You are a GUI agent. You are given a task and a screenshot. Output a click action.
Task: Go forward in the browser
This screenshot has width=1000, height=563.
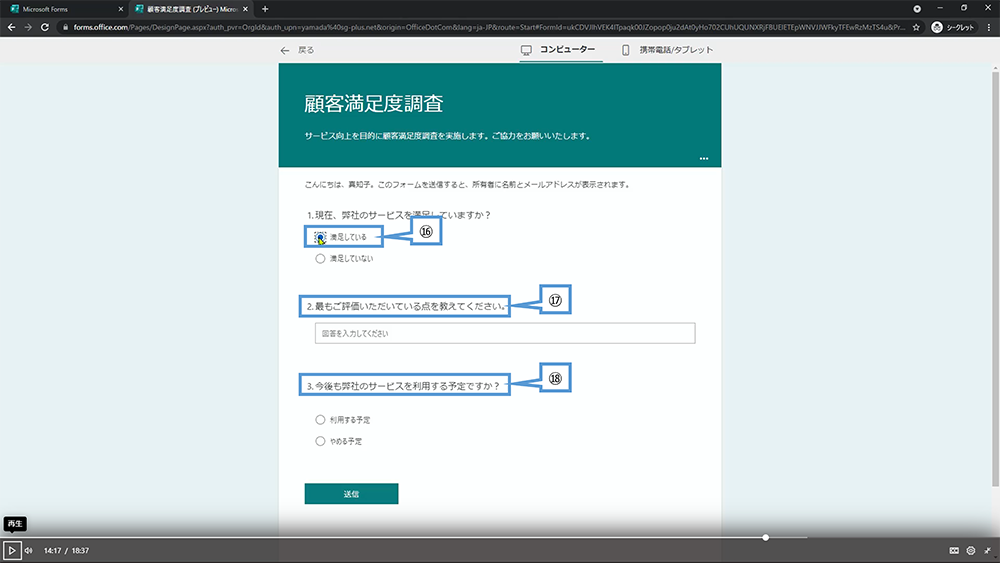(x=28, y=27)
